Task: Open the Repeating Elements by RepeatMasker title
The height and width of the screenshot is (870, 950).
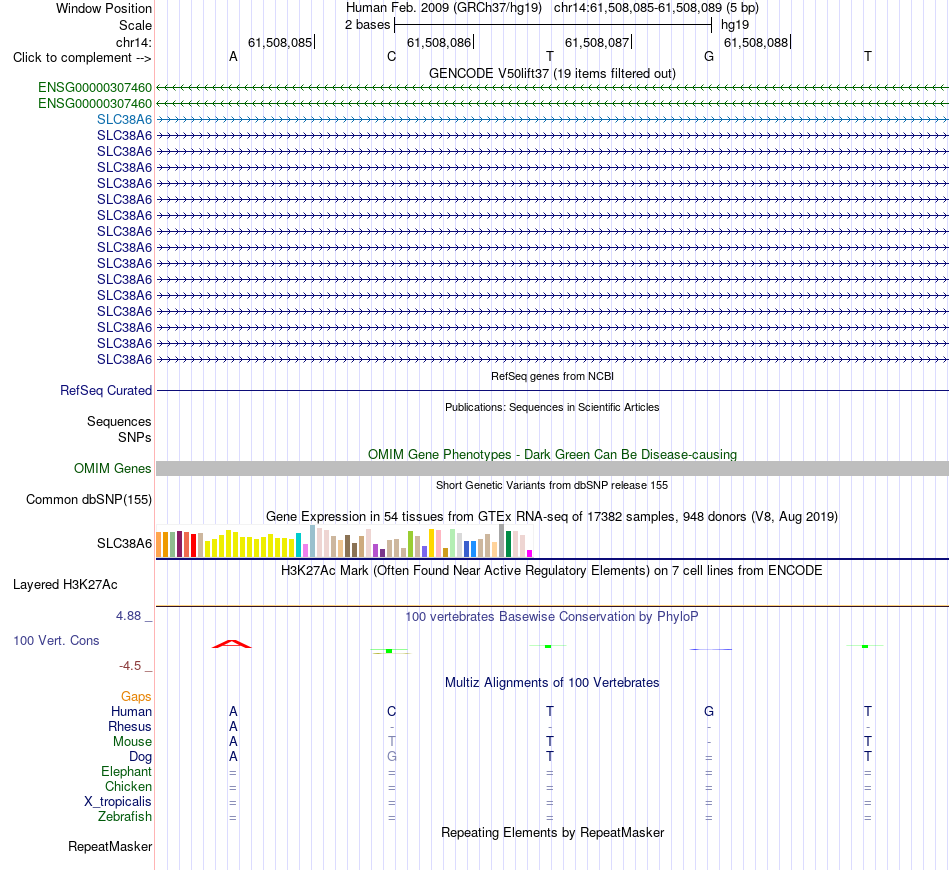Action: pos(552,832)
